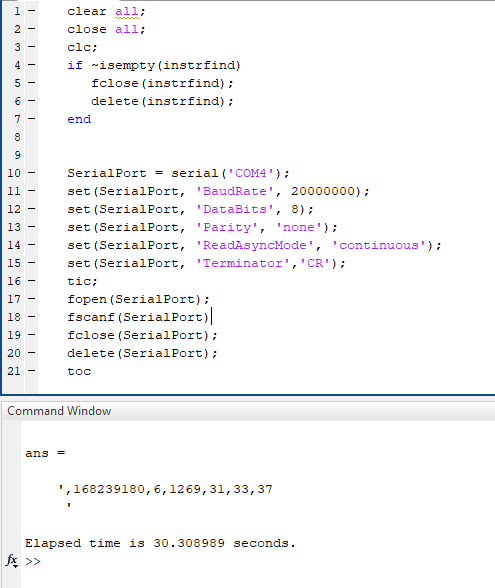
Task: Click 'all' in the close all line
Action: [127, 29]
